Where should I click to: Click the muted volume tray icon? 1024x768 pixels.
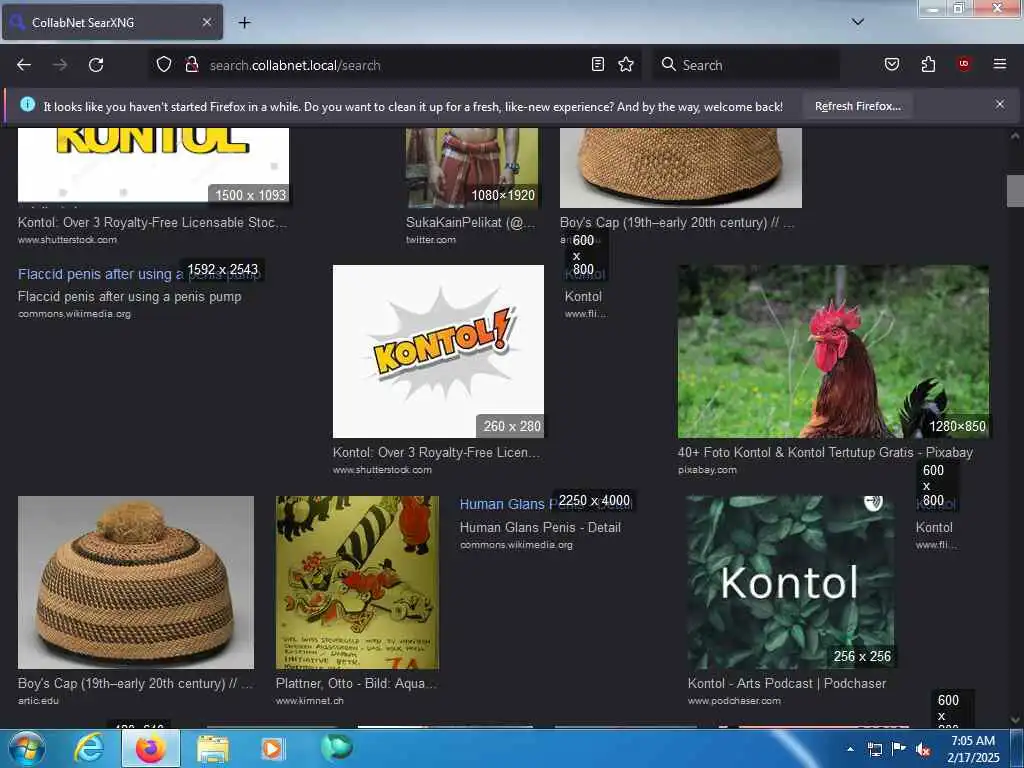pos(923,750)
